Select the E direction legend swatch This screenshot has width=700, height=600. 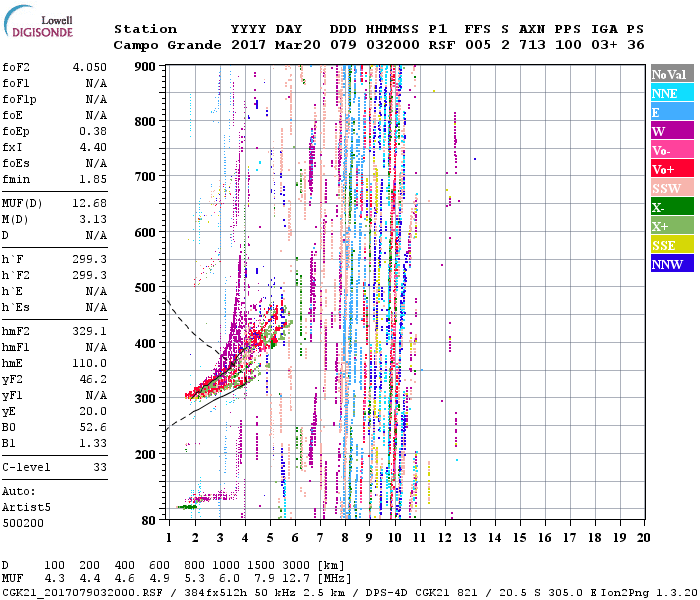coord(672,112)
